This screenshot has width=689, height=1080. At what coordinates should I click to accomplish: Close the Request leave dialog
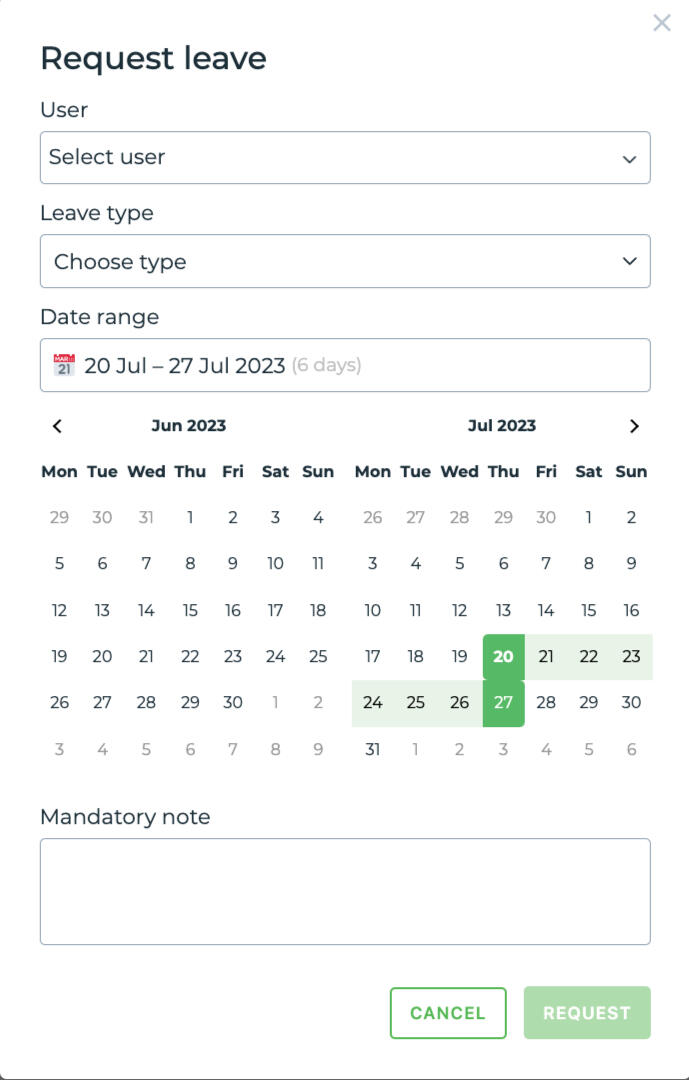[x=661, y=23]
